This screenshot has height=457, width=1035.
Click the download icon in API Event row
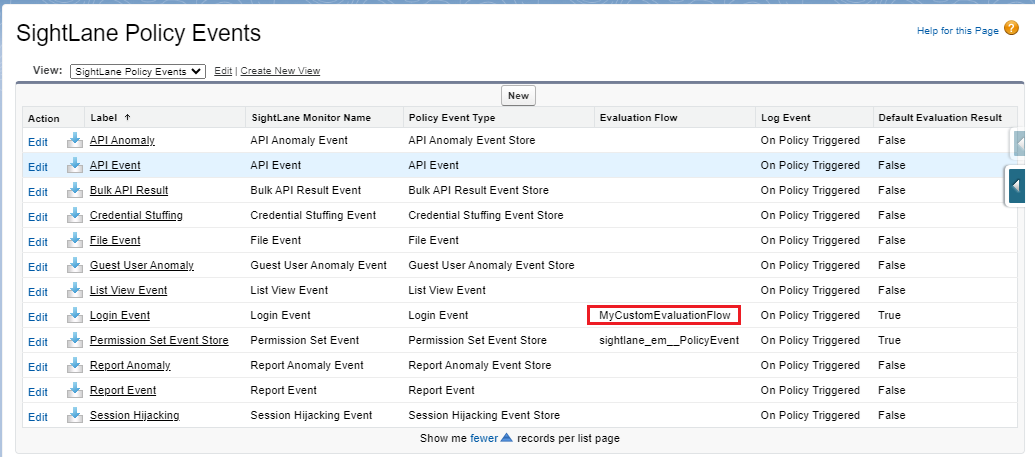point(75,165)
